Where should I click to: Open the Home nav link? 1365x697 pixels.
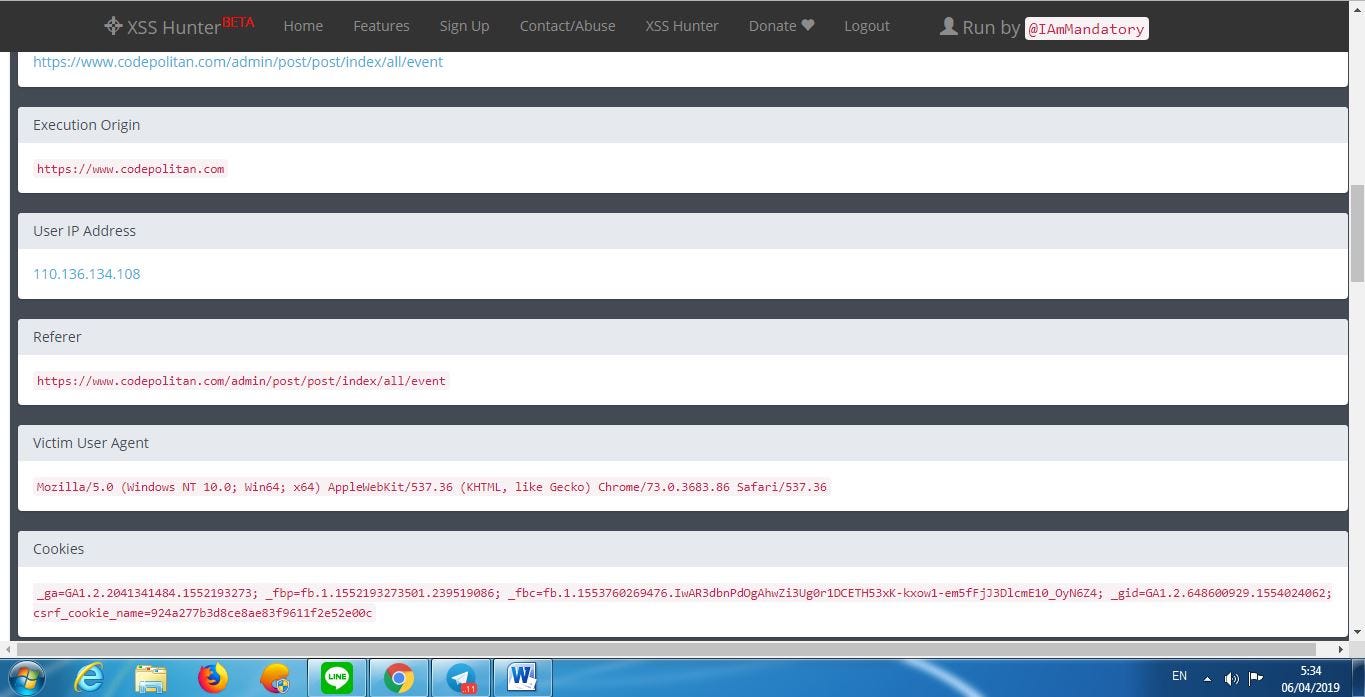click(303, 26)
